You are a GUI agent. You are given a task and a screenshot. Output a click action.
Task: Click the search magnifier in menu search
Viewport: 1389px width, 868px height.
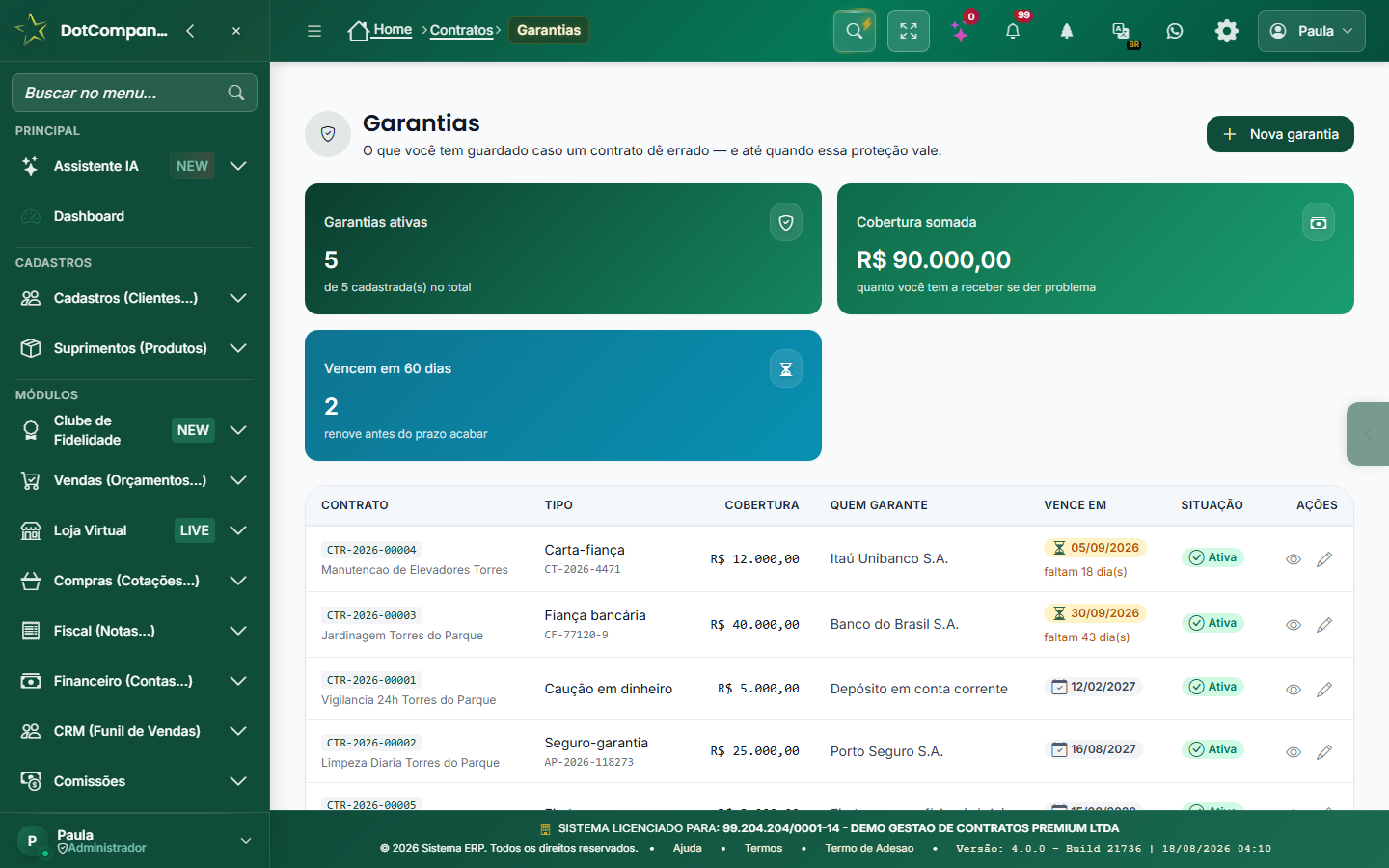236,93
